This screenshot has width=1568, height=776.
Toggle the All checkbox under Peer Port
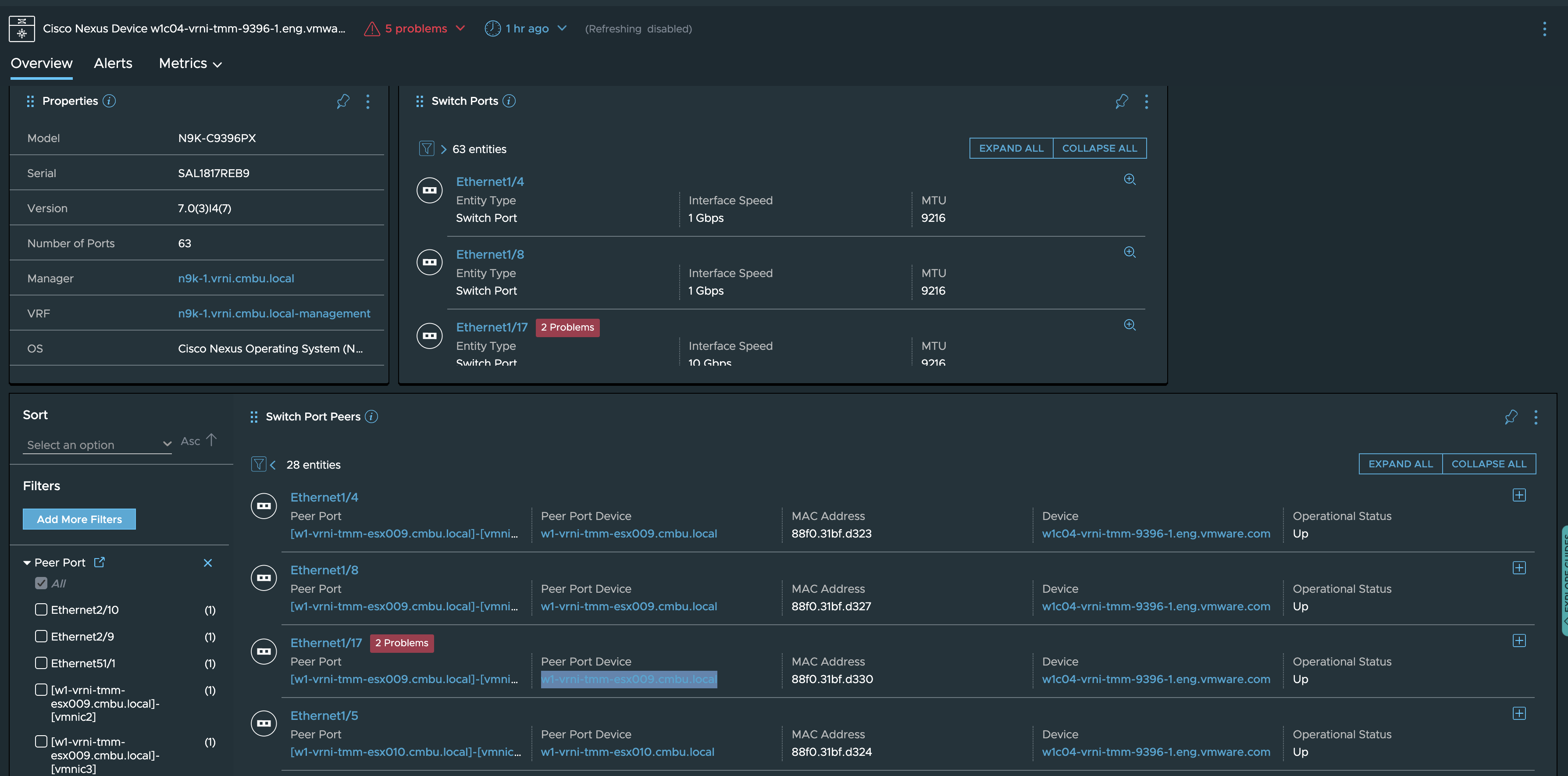tap(41, 583)
